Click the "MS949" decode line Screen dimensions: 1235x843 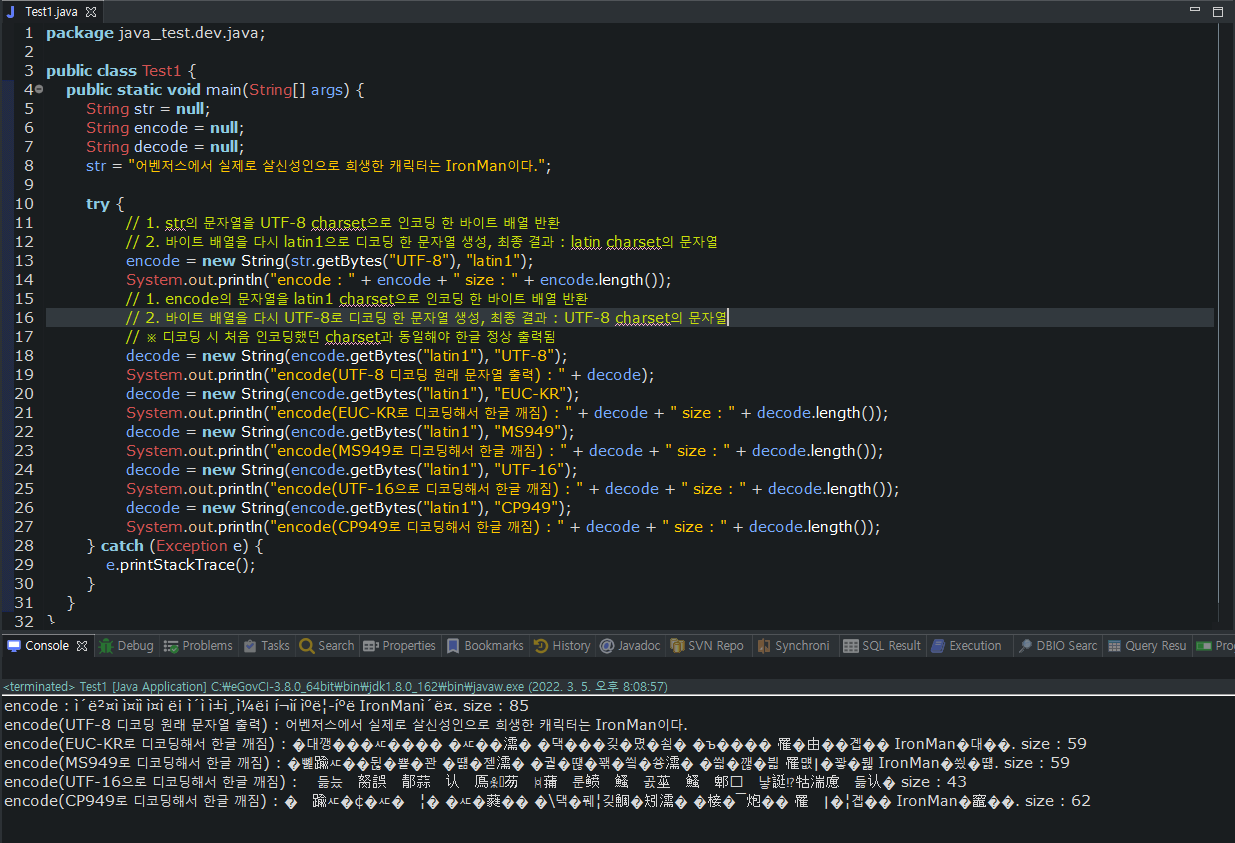point(350,432)
